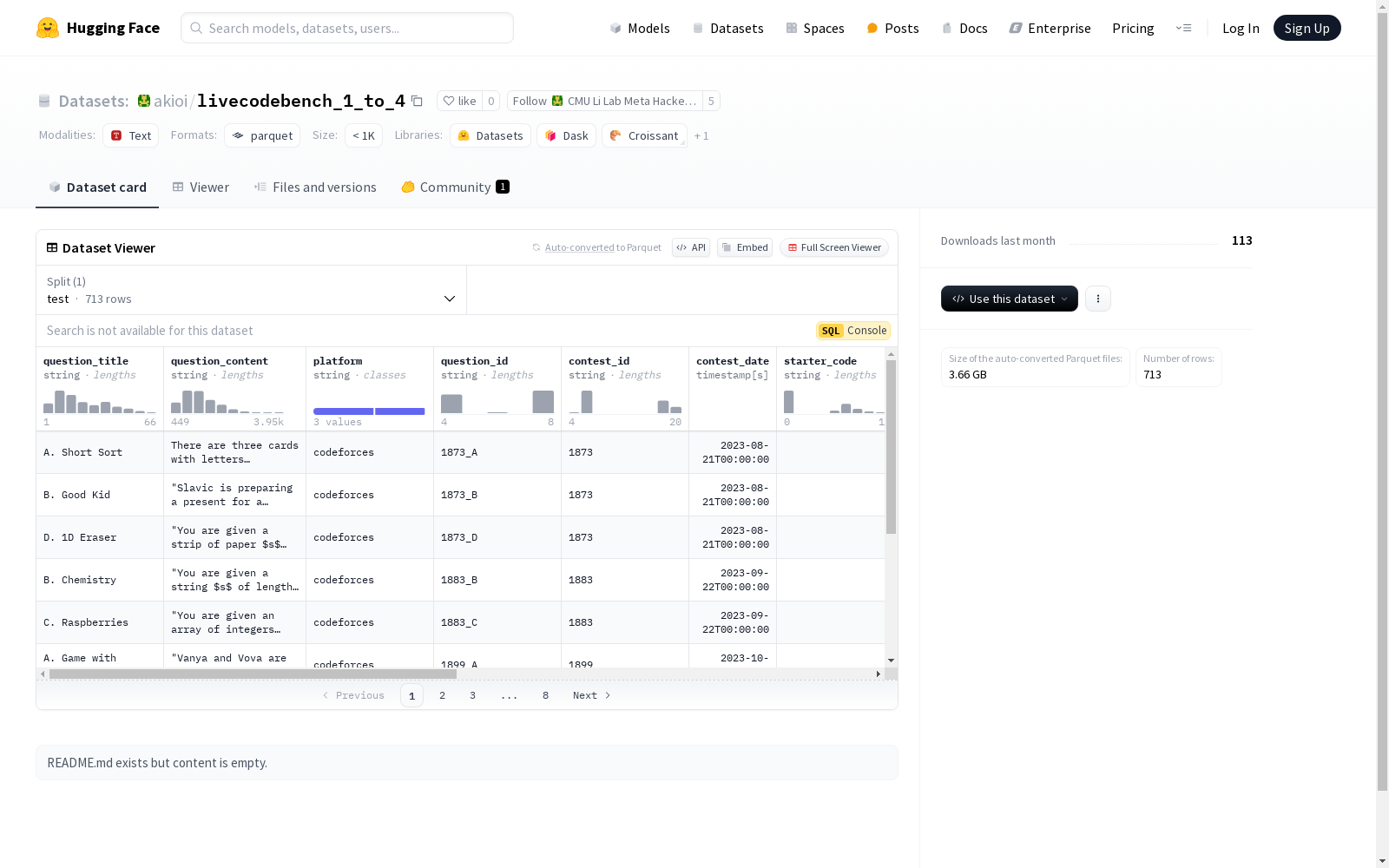
Task: Open the Community tab
Action: (455, 187)
